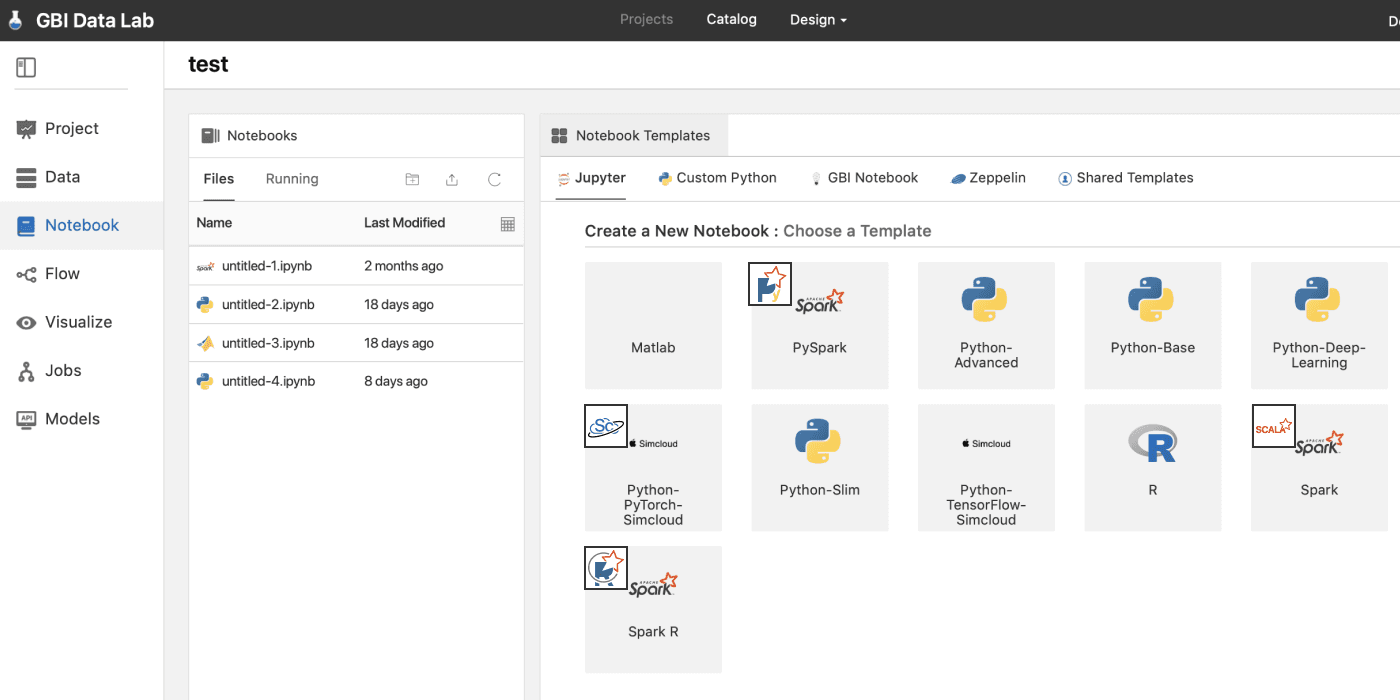The width and height of the screenshot is (1400, 700).
Task: Open Catalog in the top navigation
Action: point(731,19)
